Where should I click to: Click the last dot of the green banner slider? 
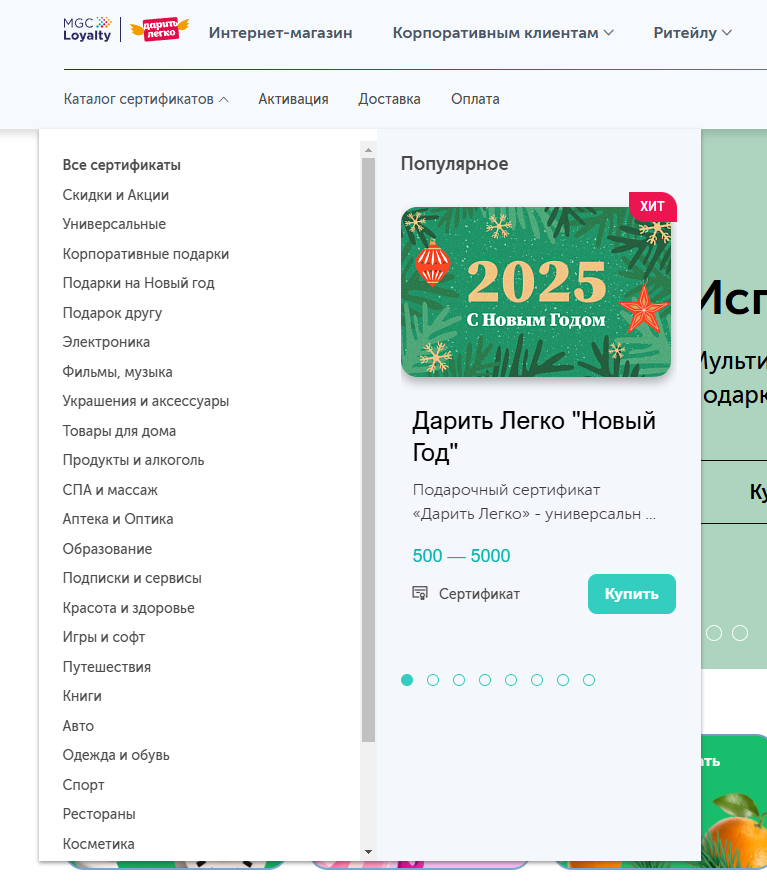740,633
